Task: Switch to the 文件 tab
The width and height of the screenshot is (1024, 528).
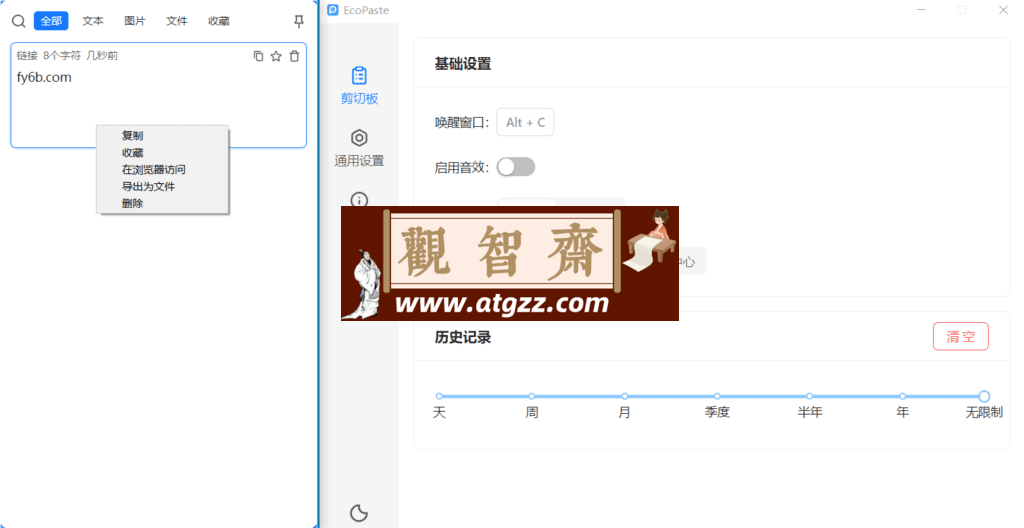Action: [x=176, y=21]
